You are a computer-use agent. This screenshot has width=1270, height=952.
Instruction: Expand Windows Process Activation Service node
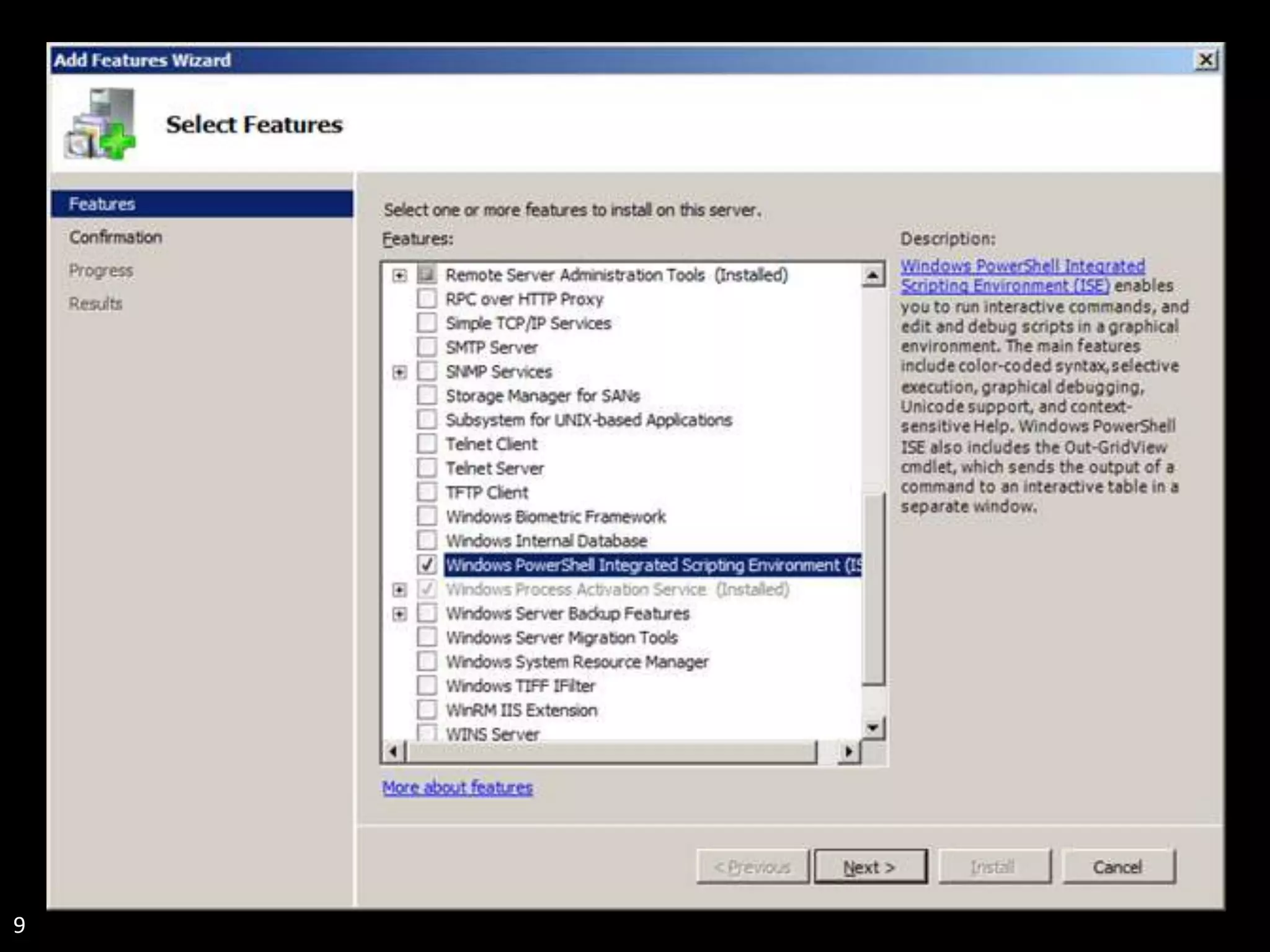point(400,589)
